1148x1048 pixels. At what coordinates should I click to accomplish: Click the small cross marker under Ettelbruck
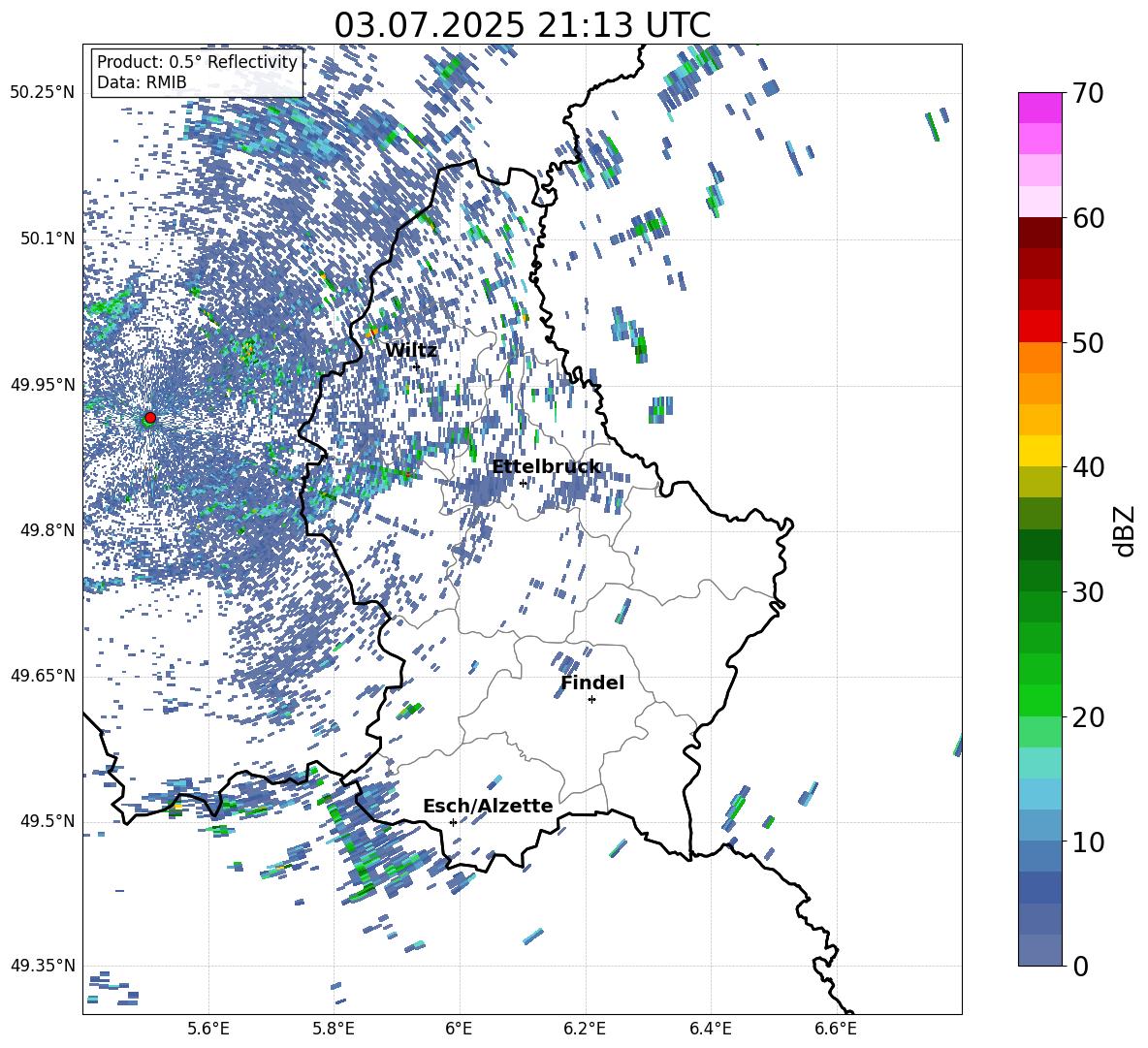tap(523, 483)
